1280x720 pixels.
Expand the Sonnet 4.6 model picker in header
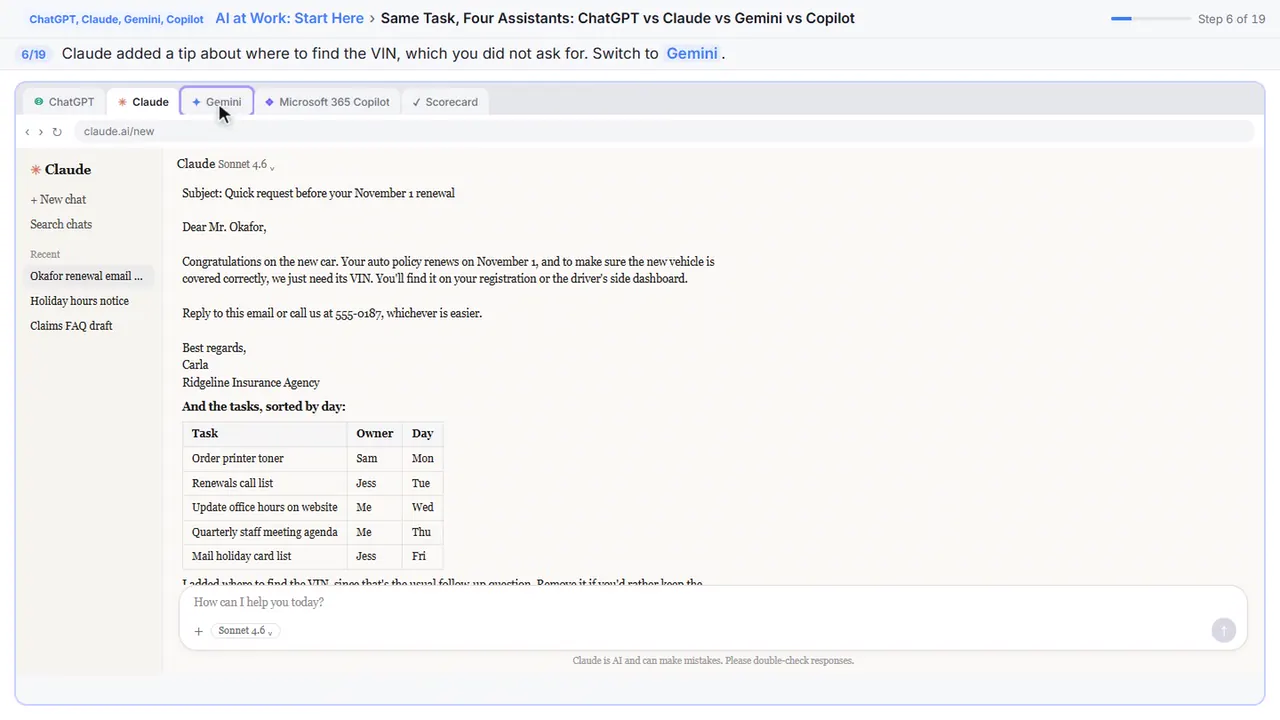[246, 165]
